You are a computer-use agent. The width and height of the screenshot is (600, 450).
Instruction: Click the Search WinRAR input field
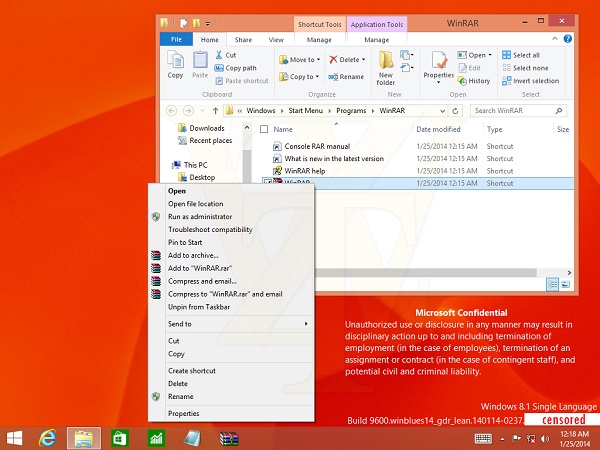tap(510, 110)
